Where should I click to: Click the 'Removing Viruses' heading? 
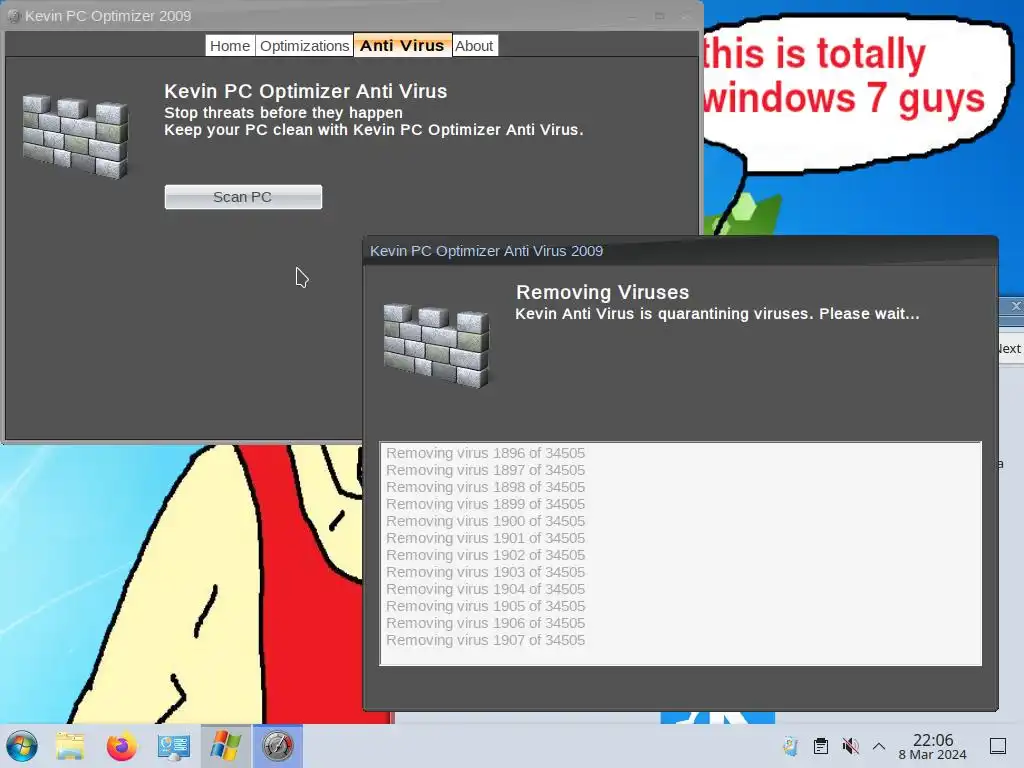[x=602, y=292]
